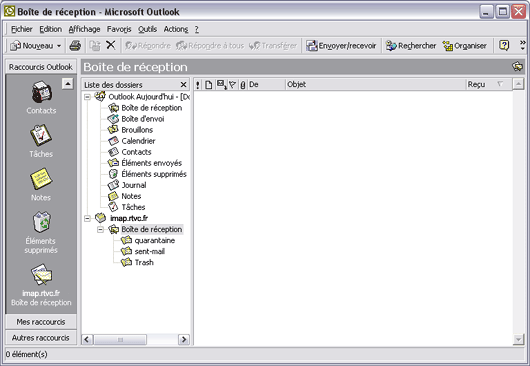530x366 pixels.
Task: Click the Nouveau new message button
Action: point(32,46)
